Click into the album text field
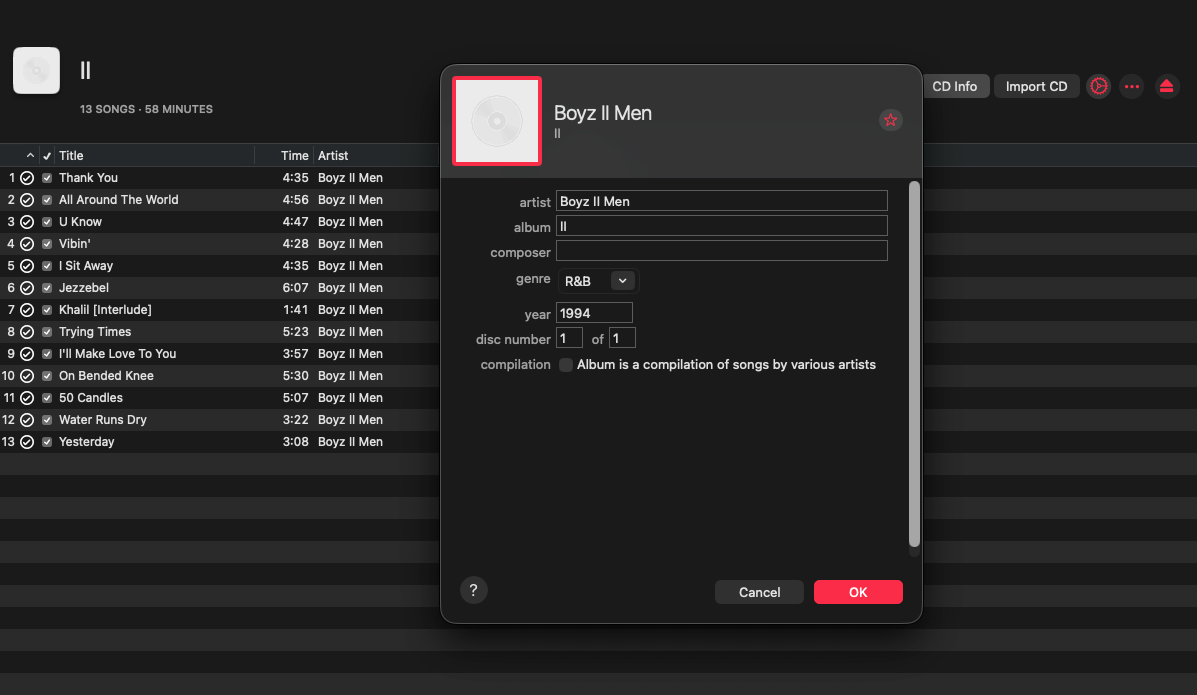Image resolution: width=1197 pixels, height=695 pixels. click(721, 226)
